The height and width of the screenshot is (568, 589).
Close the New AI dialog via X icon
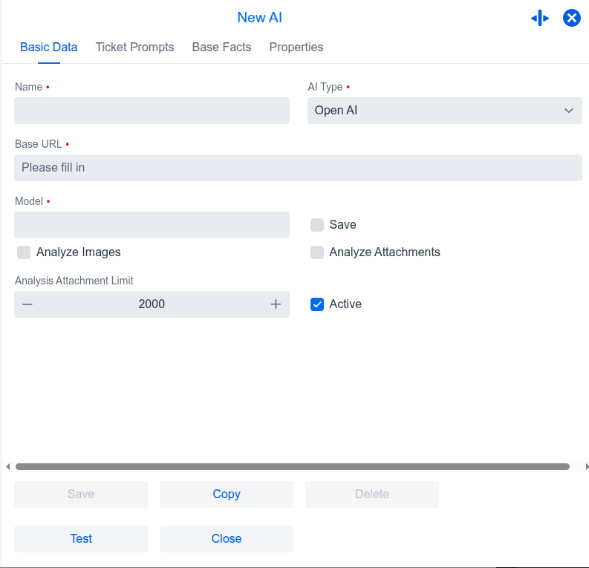[572, 18]
